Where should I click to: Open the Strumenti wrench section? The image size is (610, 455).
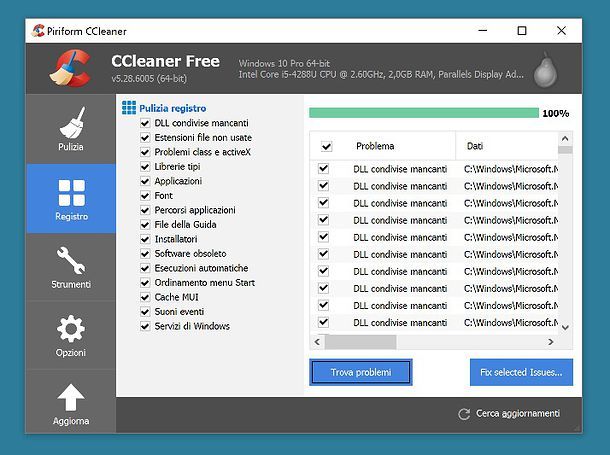pos(71,267)
